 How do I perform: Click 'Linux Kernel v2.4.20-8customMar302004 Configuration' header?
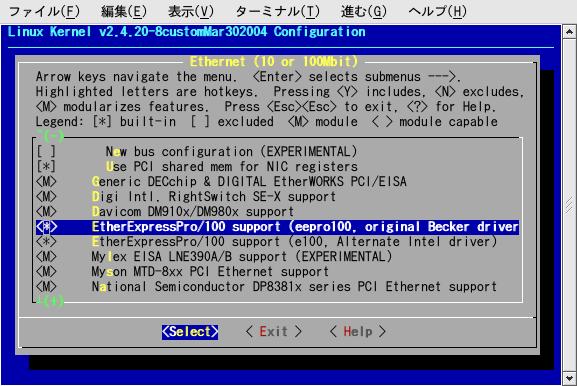(187, 32)
